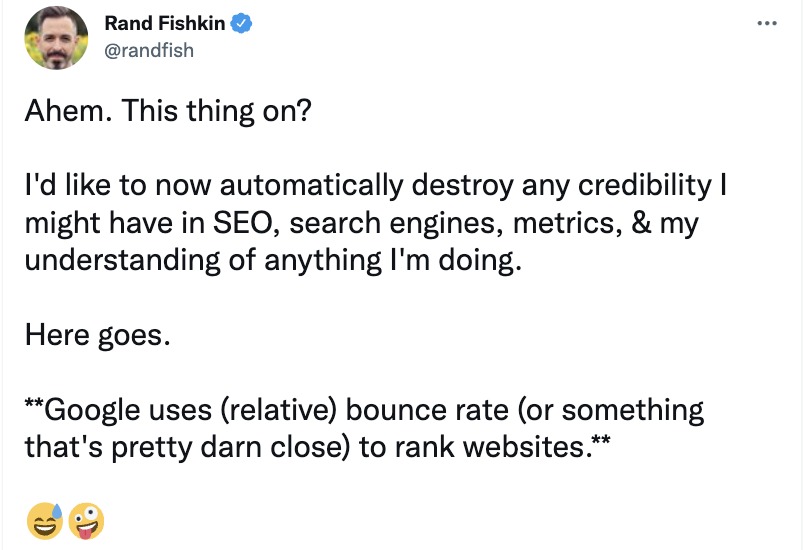This screenshot has height=550, width=803.
Task: Click the grinning sweat emoji
Action: pos(45,521)
